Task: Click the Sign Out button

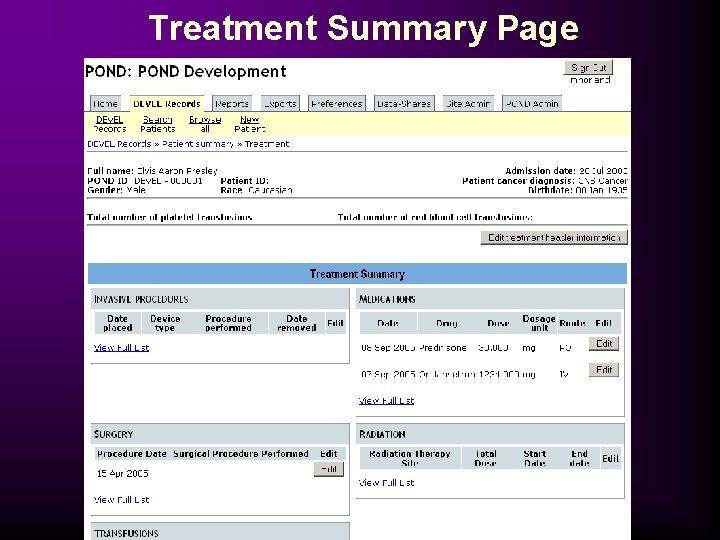Action: point(588,68)
